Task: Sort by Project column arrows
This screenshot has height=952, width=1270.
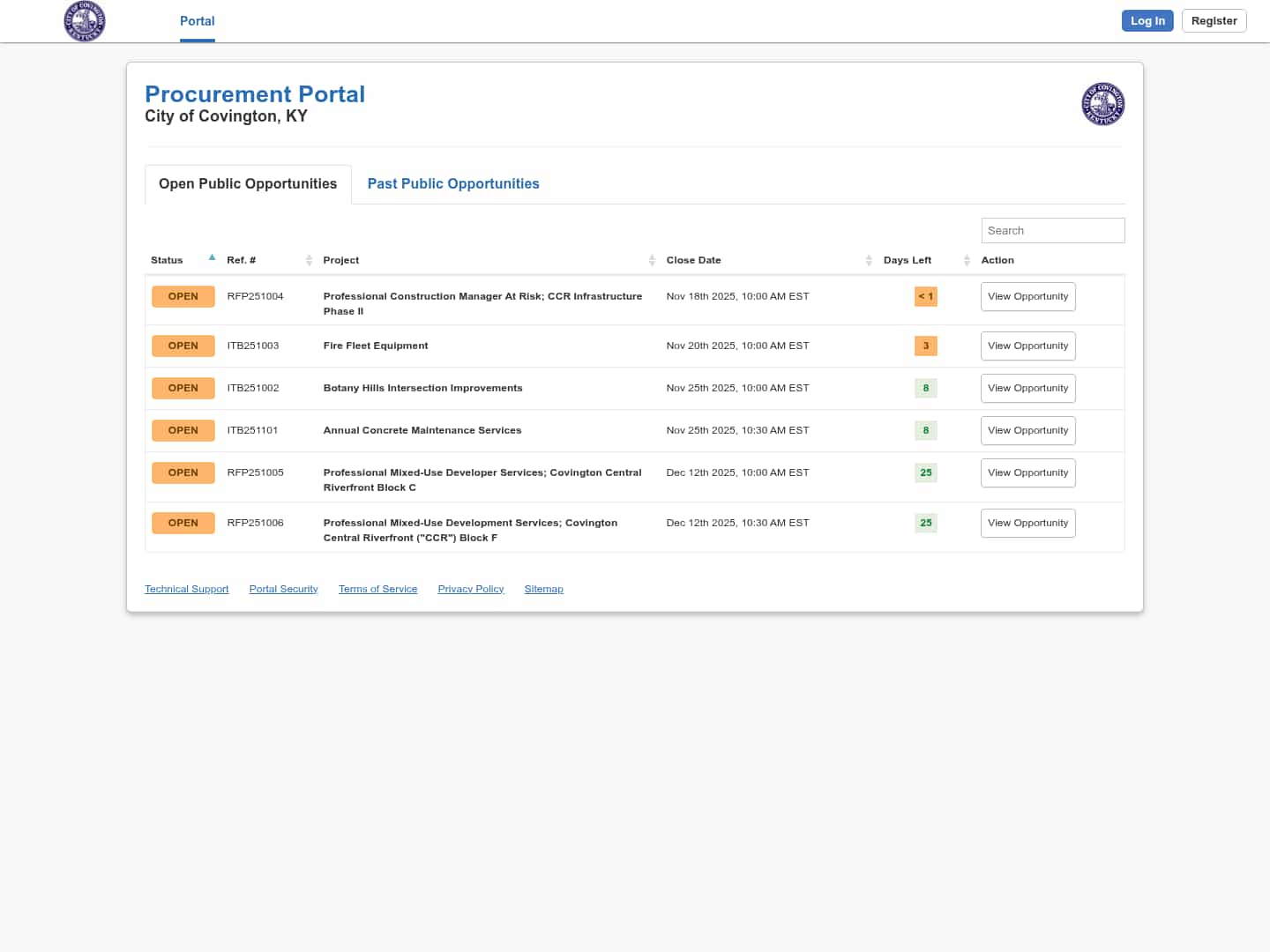Action: (x=652, y=260)
